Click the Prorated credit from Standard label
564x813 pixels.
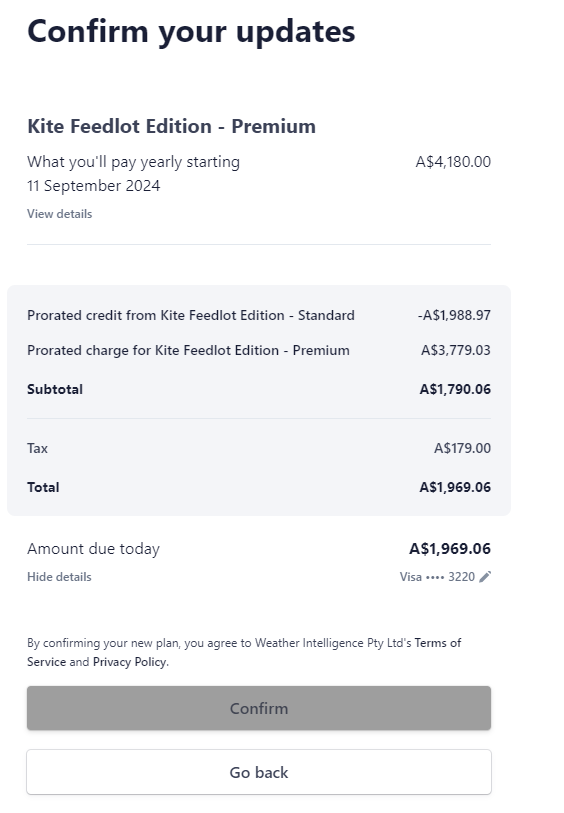coord(191,315)
